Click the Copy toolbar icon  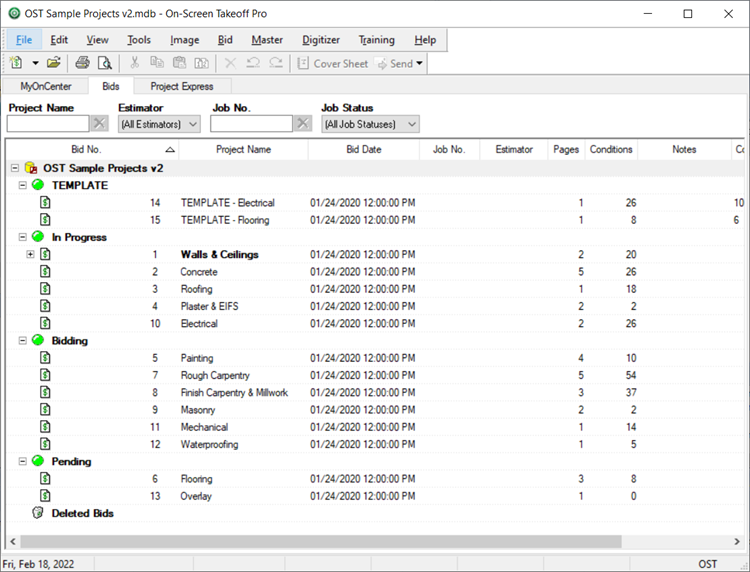pos(157,63)
